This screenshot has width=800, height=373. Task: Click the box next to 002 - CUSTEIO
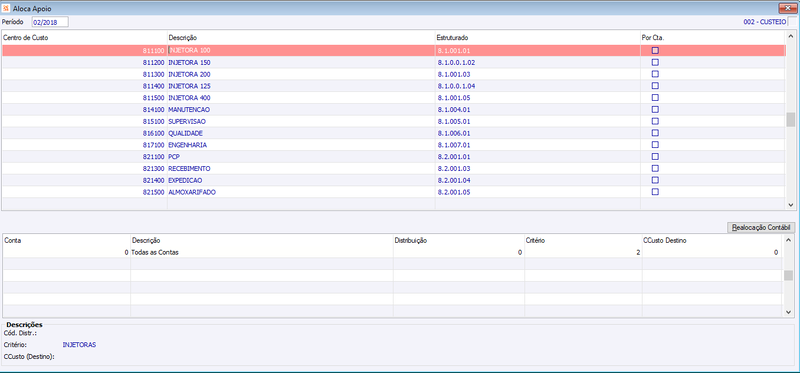tap(791, 22)
